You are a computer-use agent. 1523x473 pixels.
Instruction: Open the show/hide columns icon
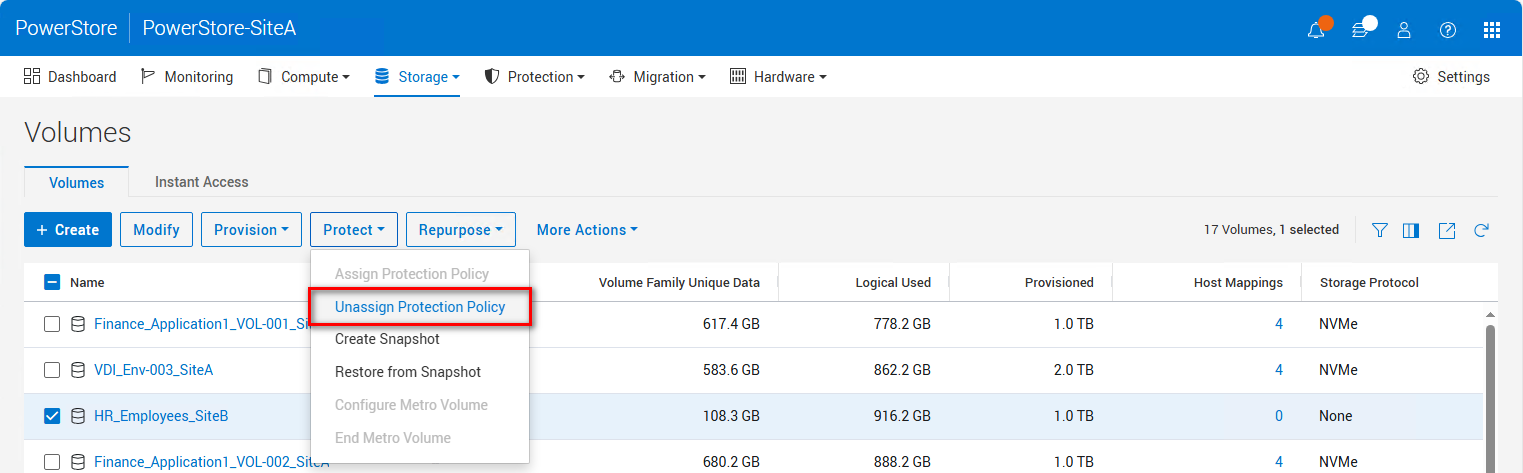click(x=1411, y=230)
